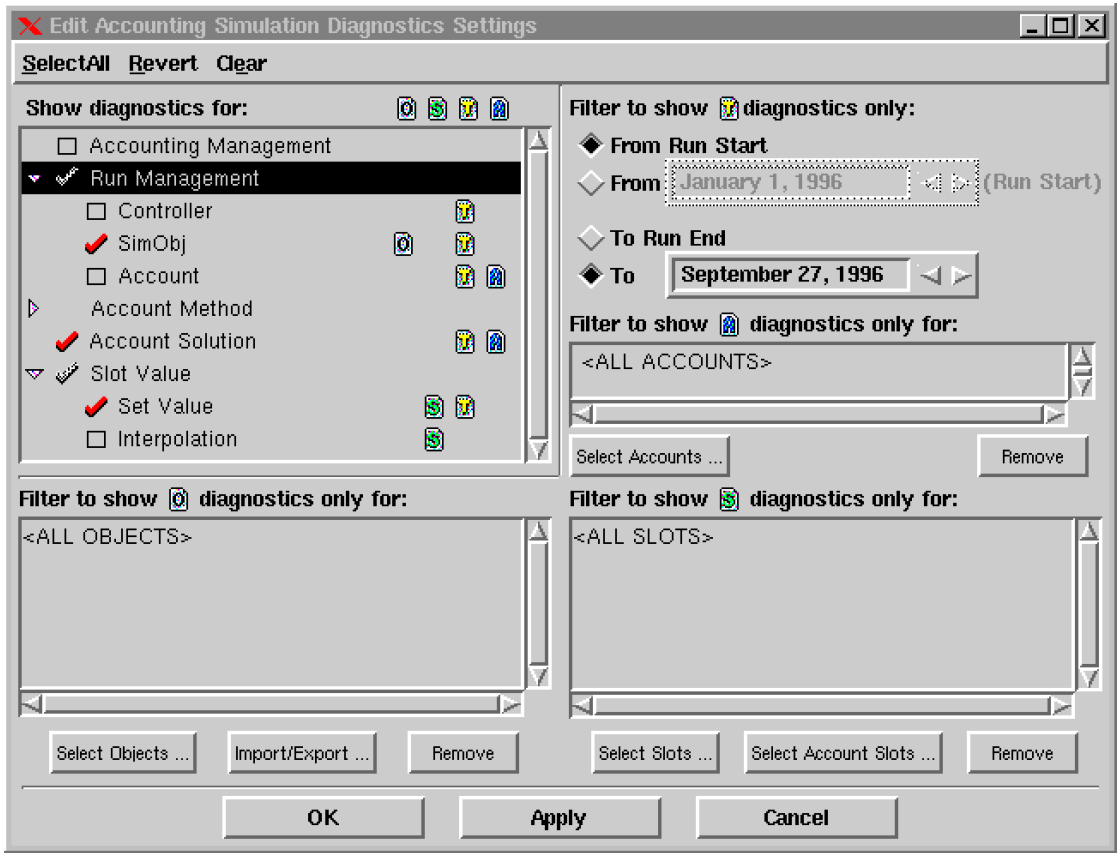Advance the To date with right arrow
The image size is (1120, 857).
coord(962,276)
